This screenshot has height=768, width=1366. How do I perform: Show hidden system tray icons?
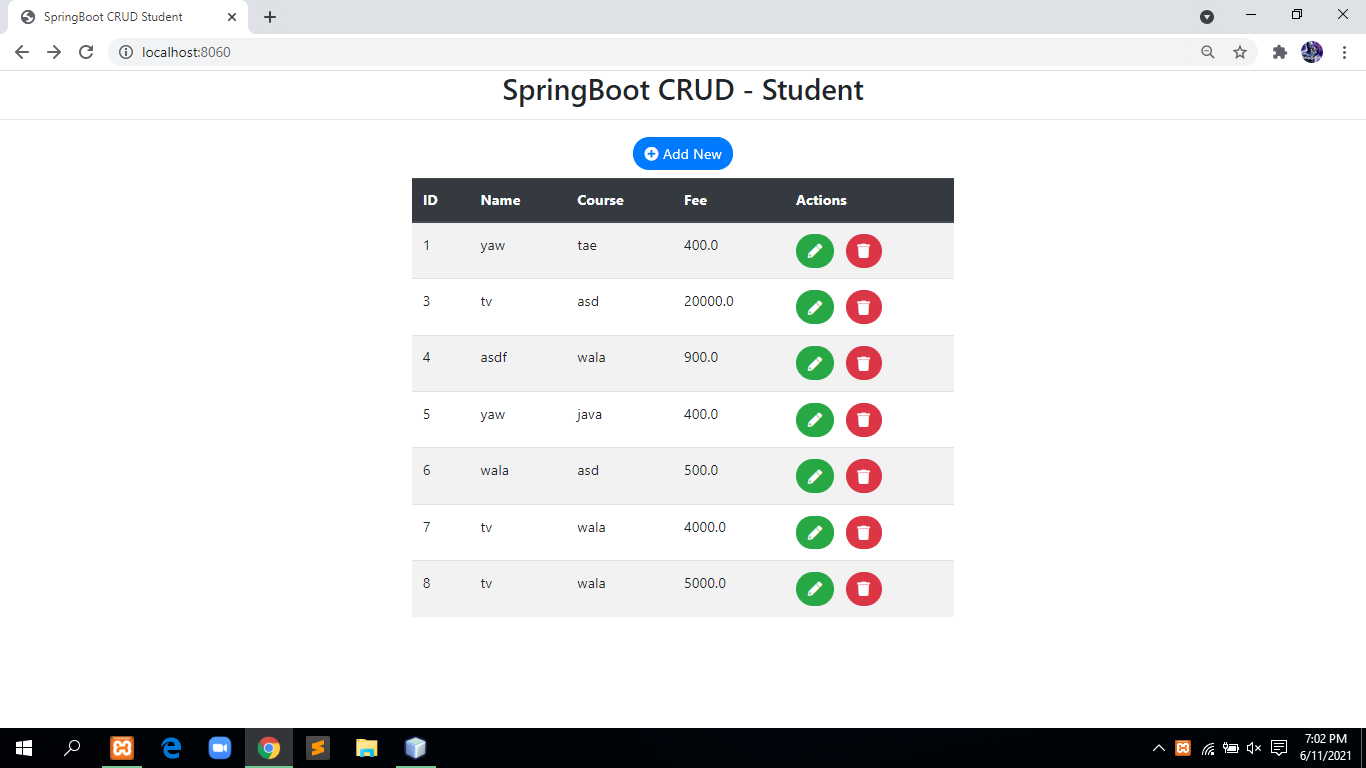(1159, 748)
